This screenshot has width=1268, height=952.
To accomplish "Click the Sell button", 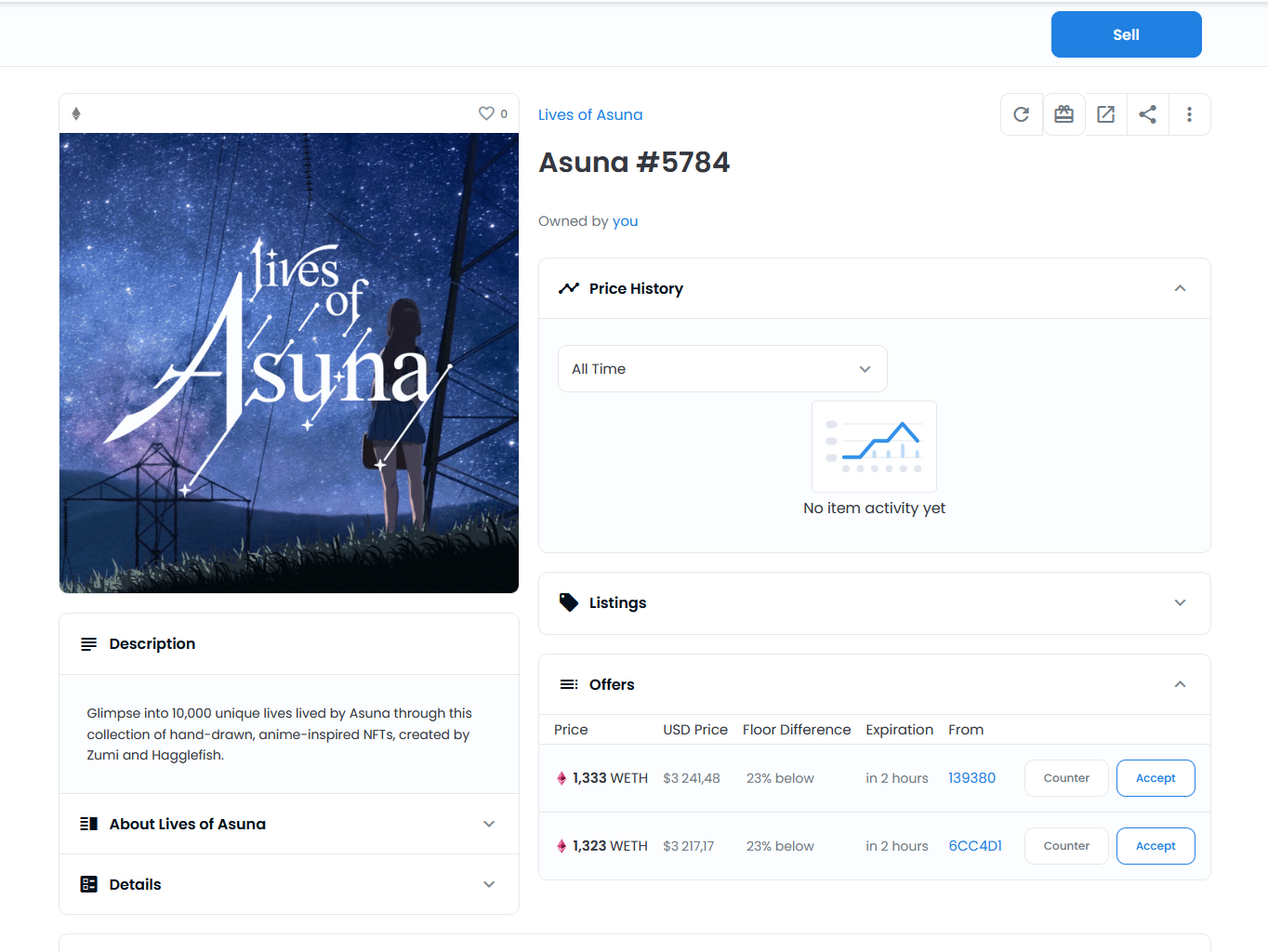I will pyautogui.click(x=1126, y=34).
